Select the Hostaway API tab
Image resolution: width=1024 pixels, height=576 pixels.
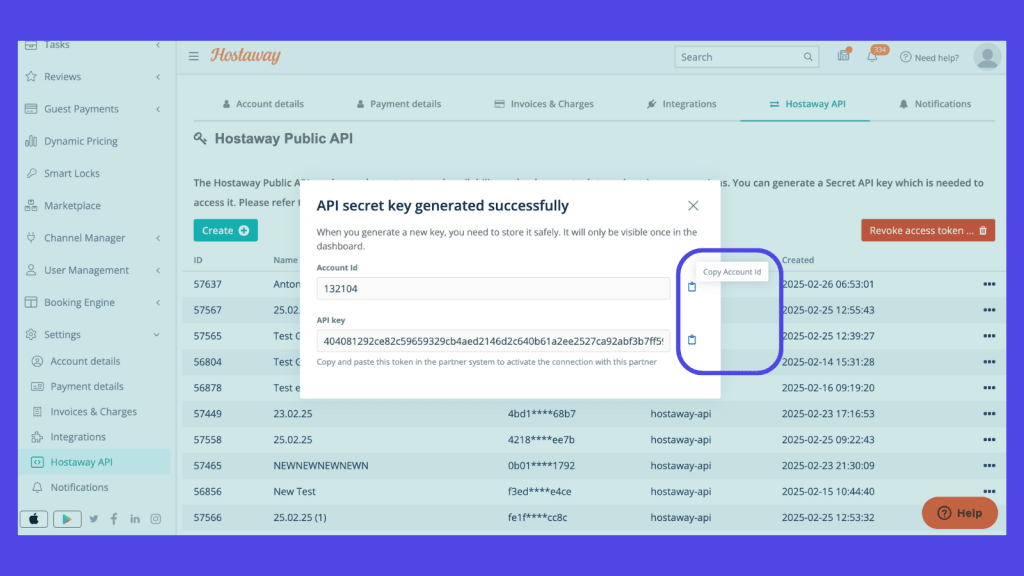807,104
